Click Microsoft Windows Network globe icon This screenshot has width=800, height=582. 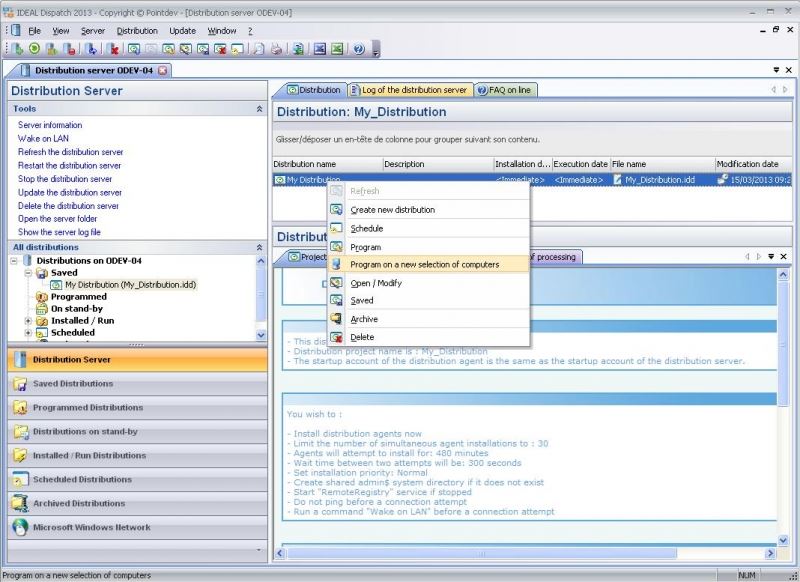click(x=19, y=528)
